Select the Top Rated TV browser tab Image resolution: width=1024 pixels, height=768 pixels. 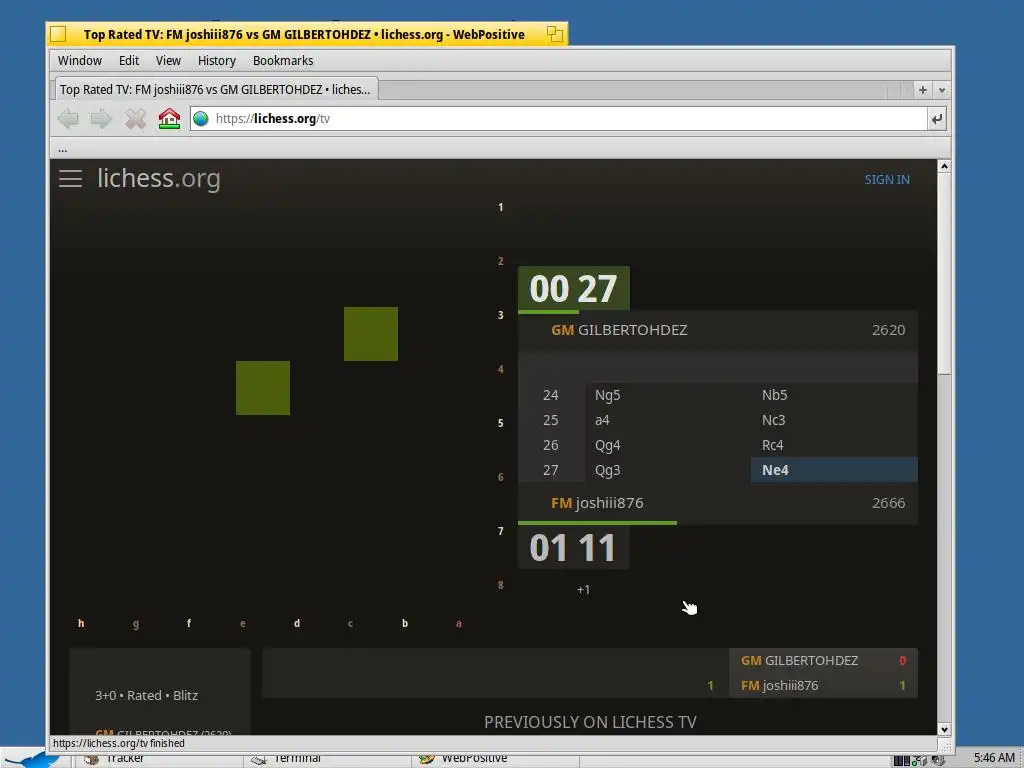coord(215,89)
